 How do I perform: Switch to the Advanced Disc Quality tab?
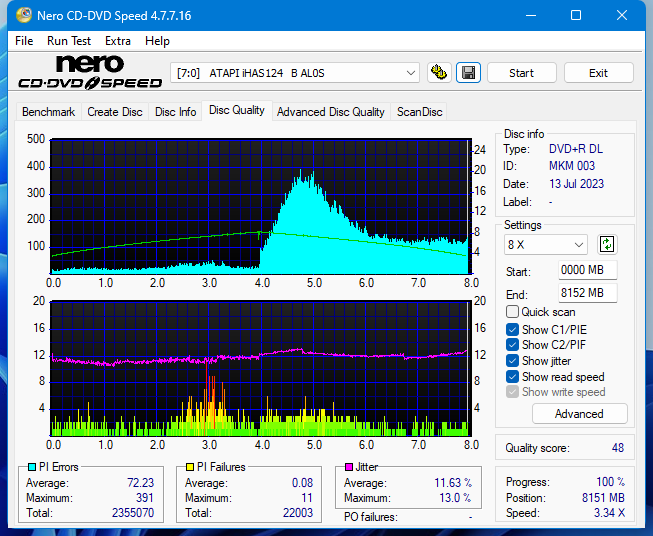[x=331, y=112]
